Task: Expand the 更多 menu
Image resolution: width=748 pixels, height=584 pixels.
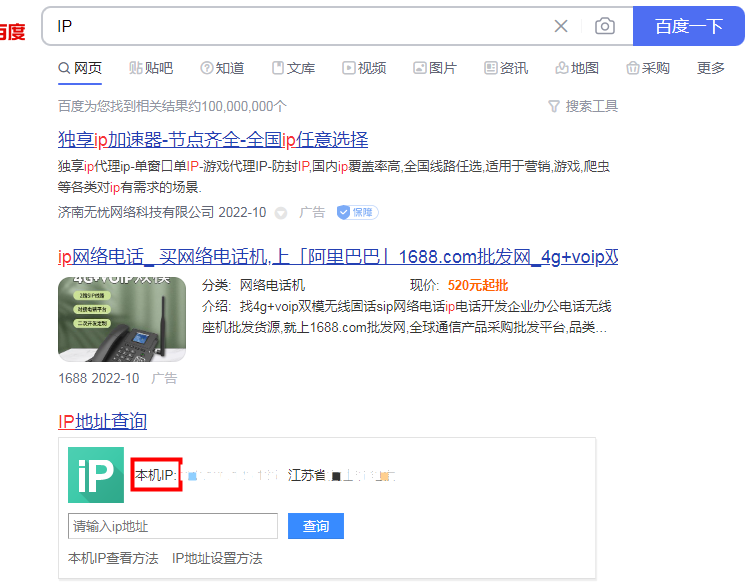Action: point(711,68)
